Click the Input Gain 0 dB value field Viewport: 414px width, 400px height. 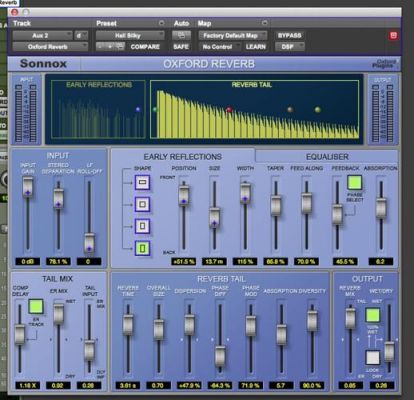[28, 261]
